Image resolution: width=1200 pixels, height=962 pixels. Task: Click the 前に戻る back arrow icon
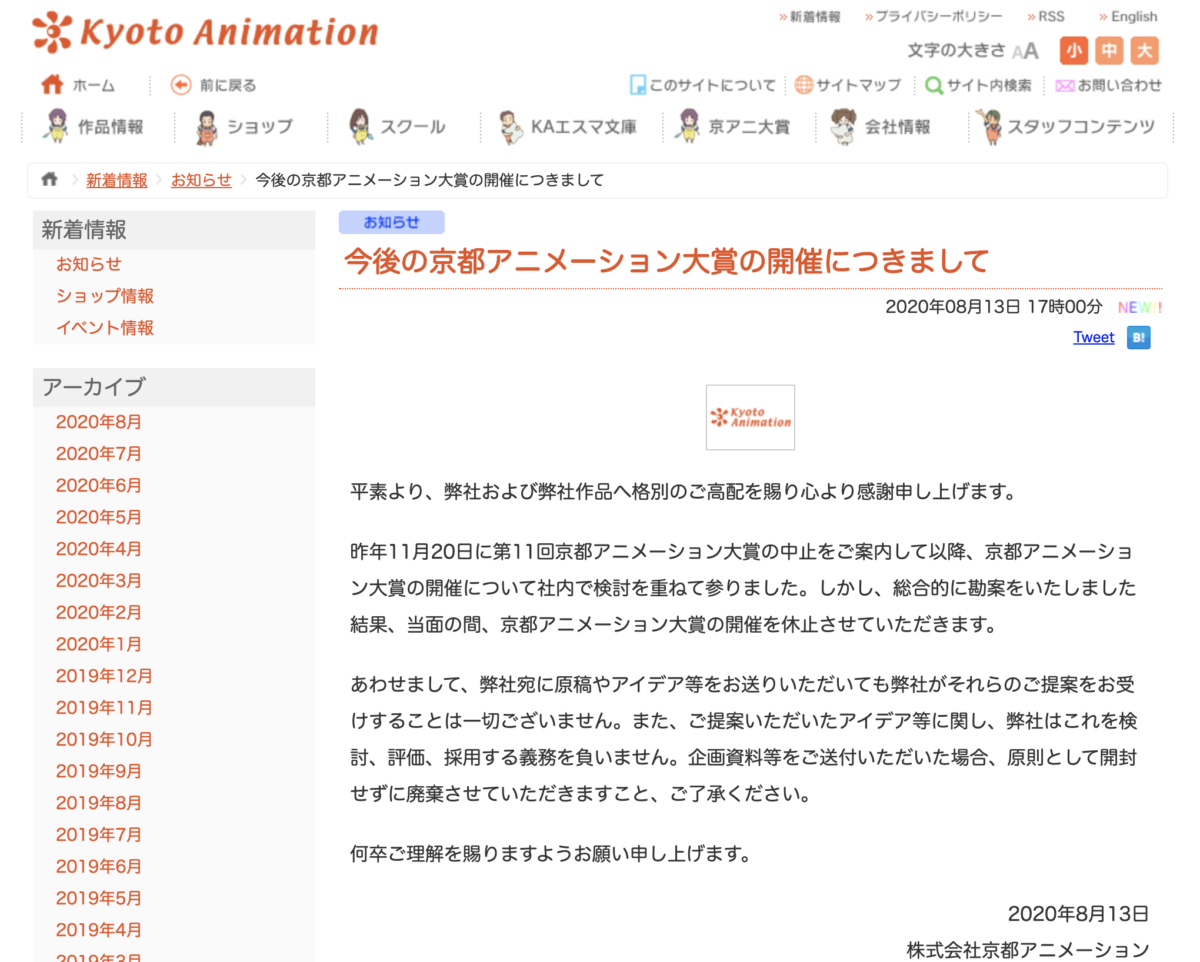181,85
